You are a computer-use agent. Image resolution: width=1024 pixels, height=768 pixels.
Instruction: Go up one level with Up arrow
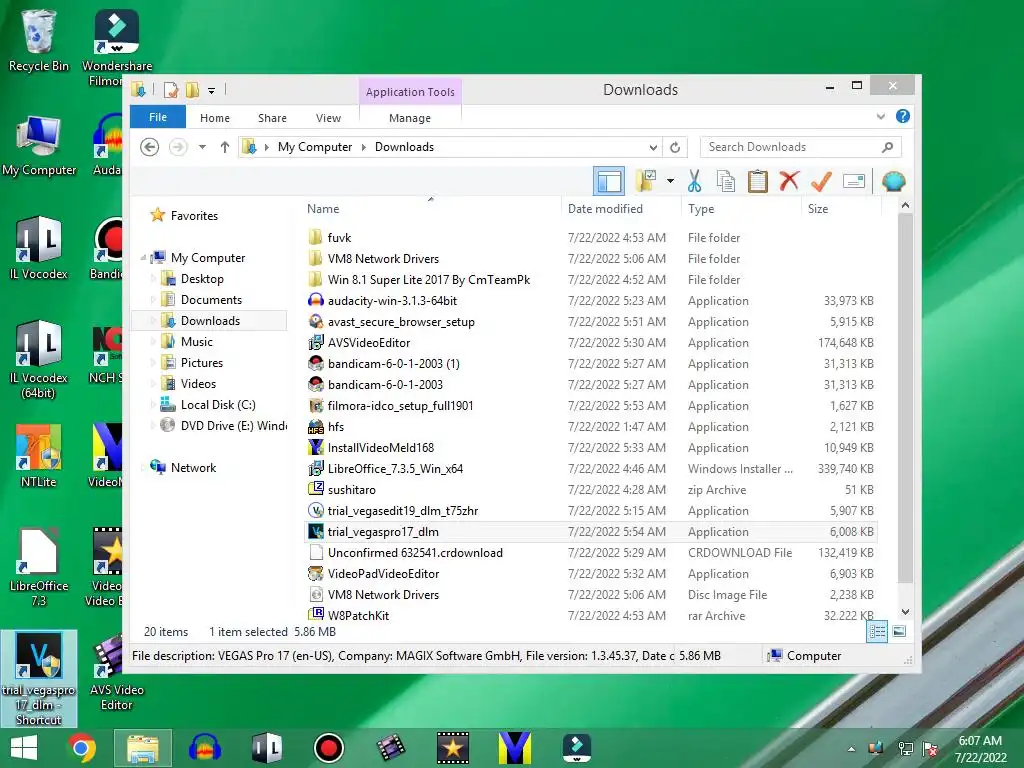tap(225, 147)
